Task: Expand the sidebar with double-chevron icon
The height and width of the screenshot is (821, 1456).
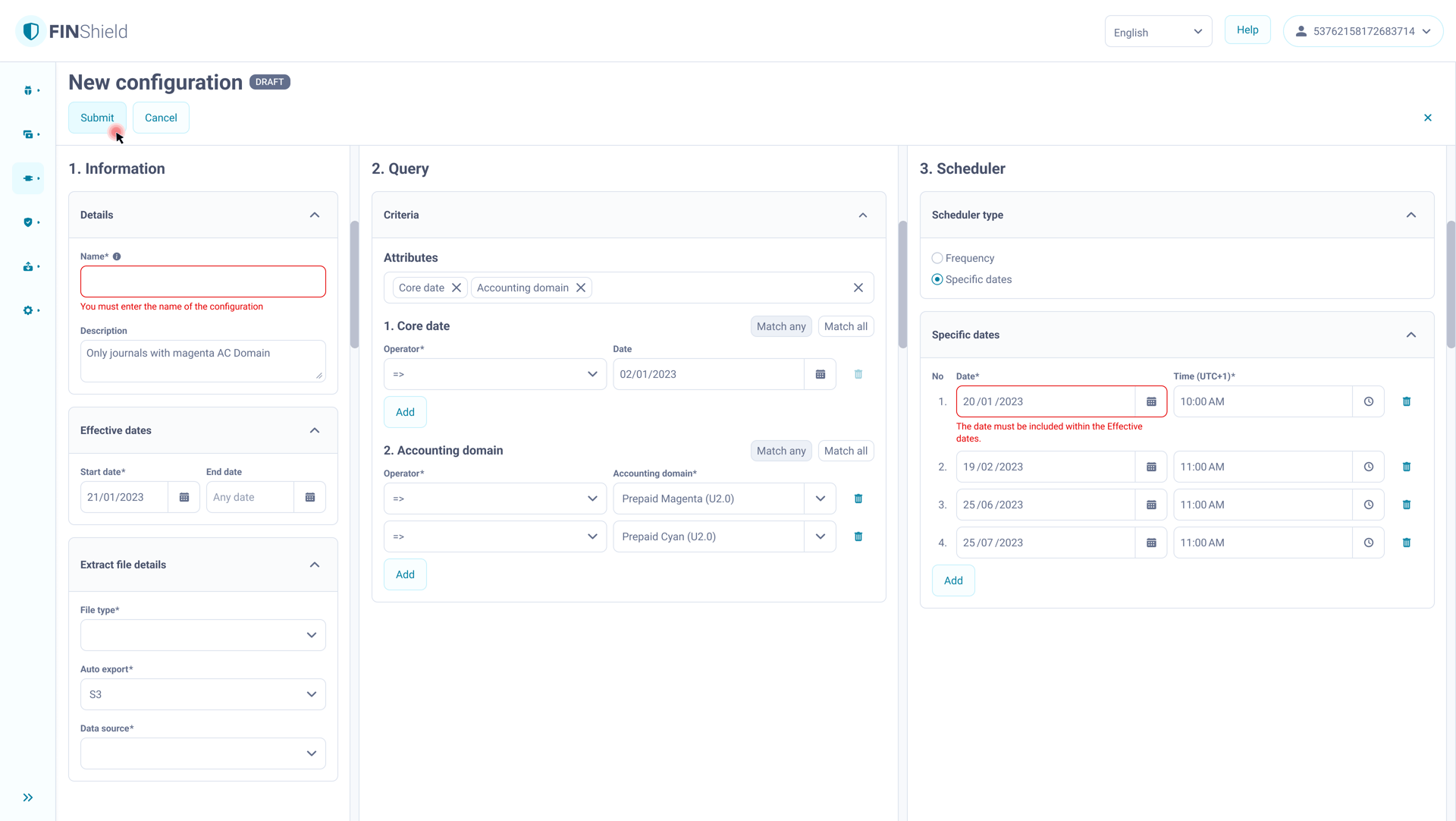Action: pos(28,797)
